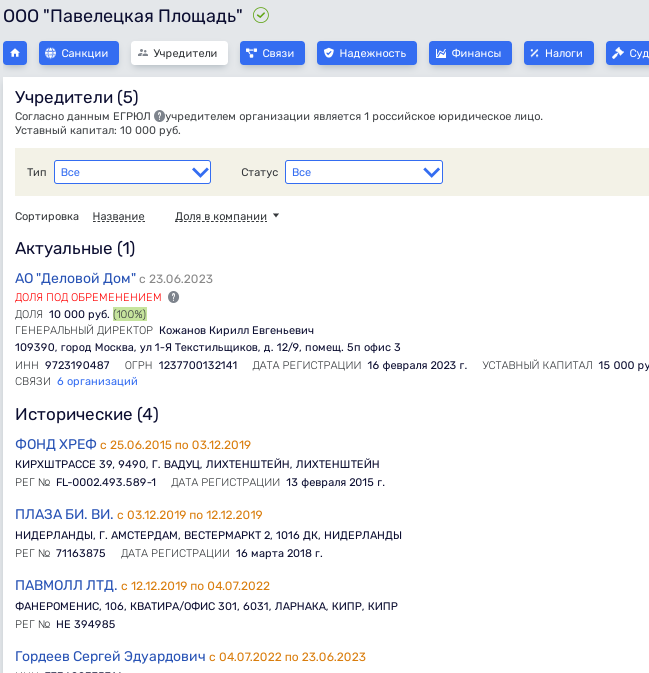Click the home icon button

coord(15,53)
